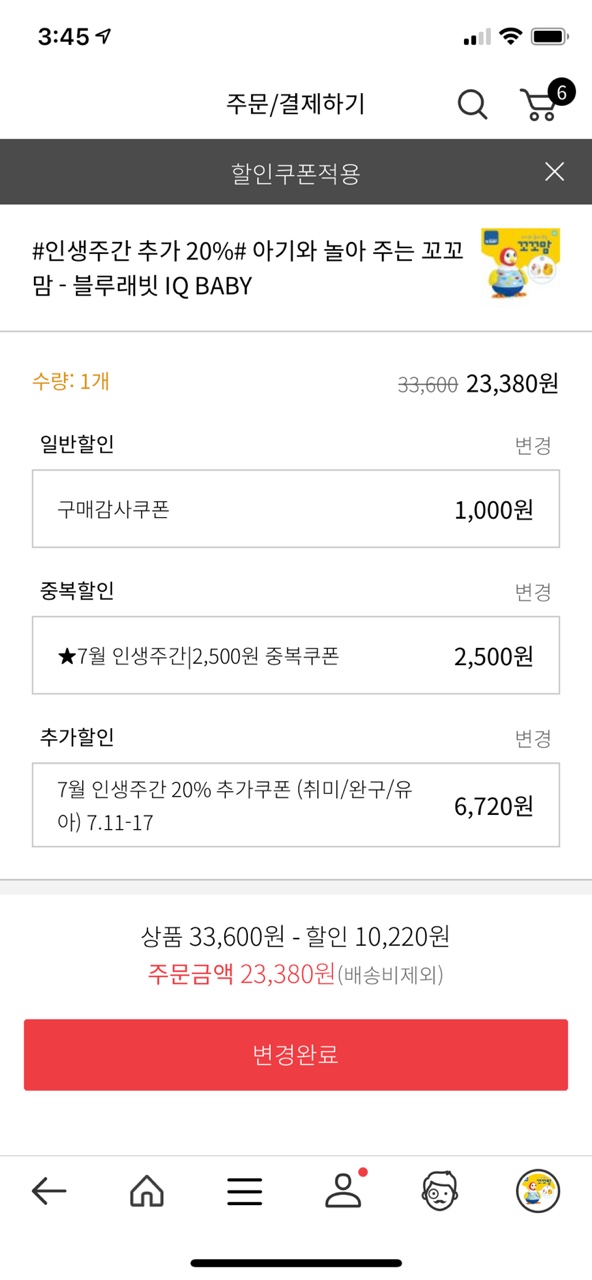The width and height of the screenshot is (592, 1280).
Task: Change the 일반할인 coupon via 변경
Action: (533, 446)
